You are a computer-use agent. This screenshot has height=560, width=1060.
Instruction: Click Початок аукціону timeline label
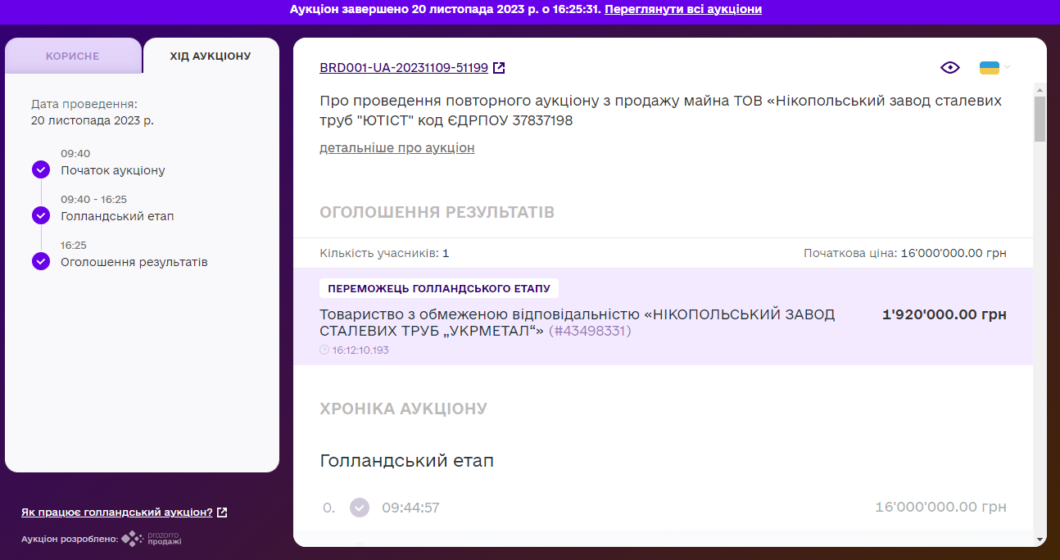(113, 170)
